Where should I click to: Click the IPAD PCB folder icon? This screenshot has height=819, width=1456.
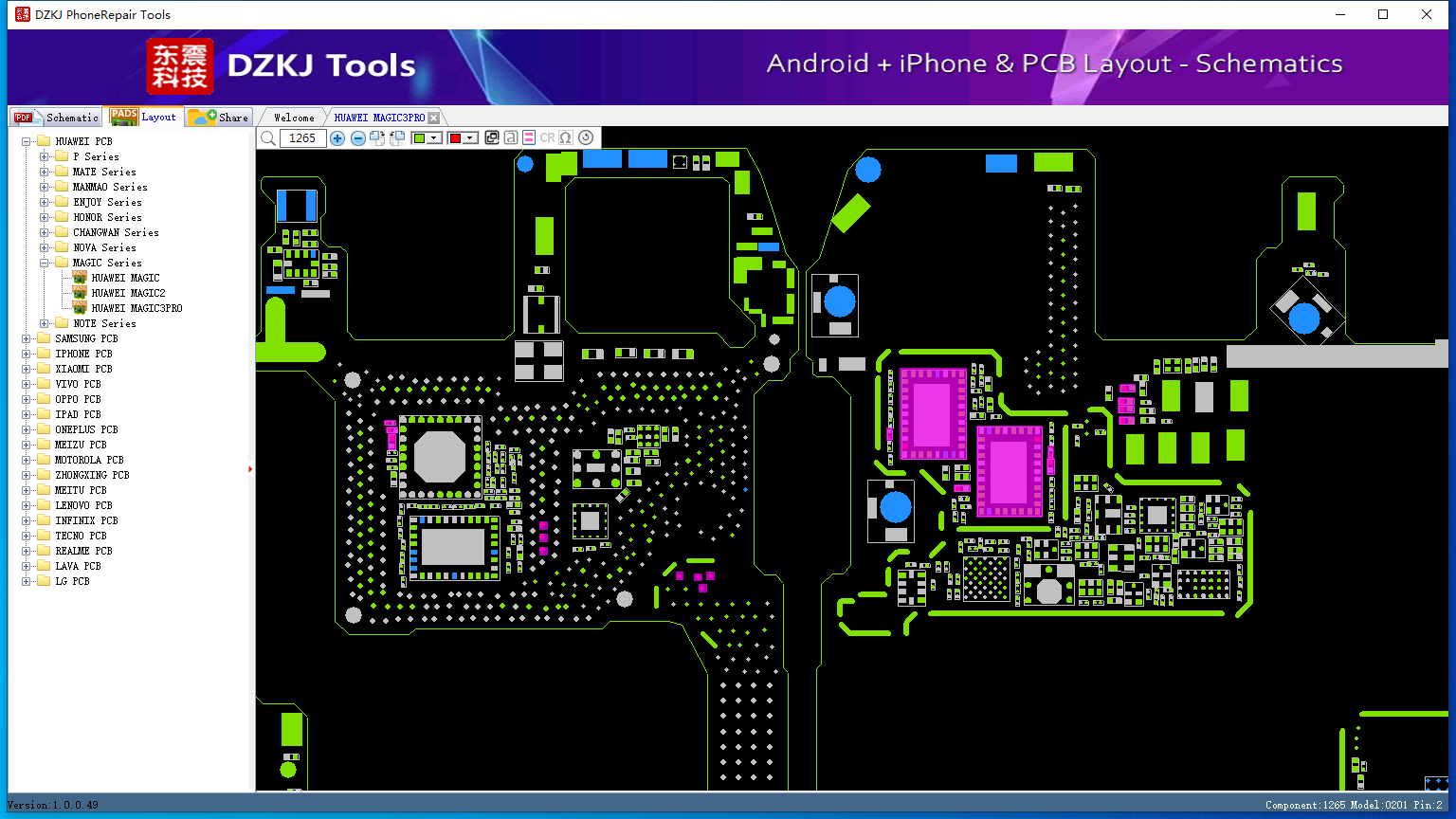(44, 414)
